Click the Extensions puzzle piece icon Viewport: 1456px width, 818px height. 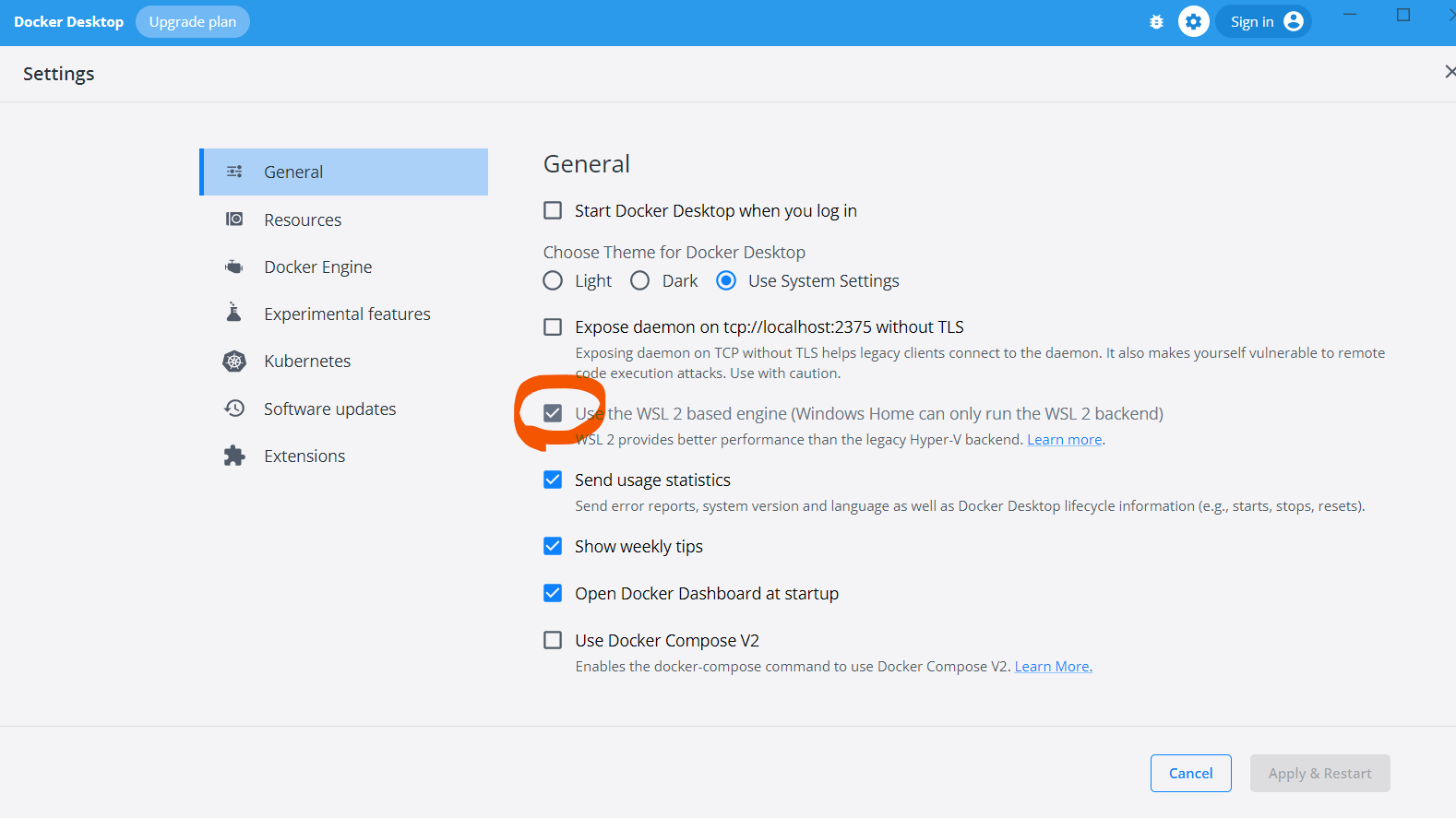tap(234, 456)
